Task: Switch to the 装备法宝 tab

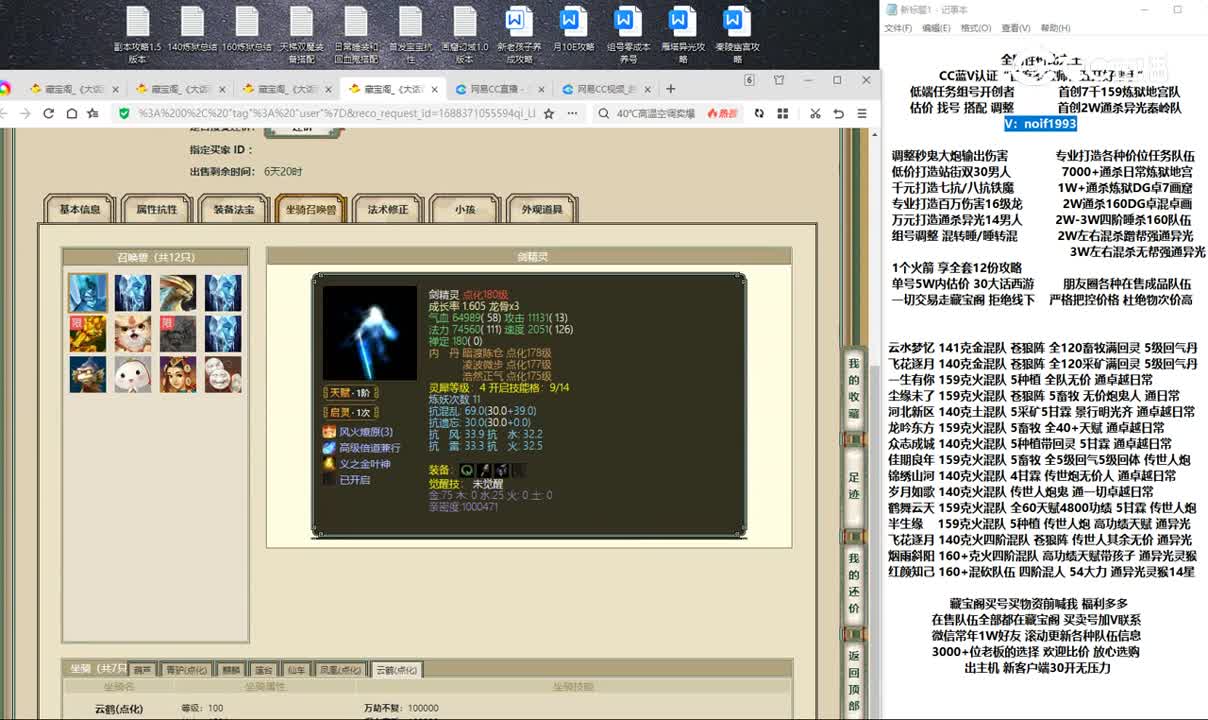Action: tap(233, 210)
